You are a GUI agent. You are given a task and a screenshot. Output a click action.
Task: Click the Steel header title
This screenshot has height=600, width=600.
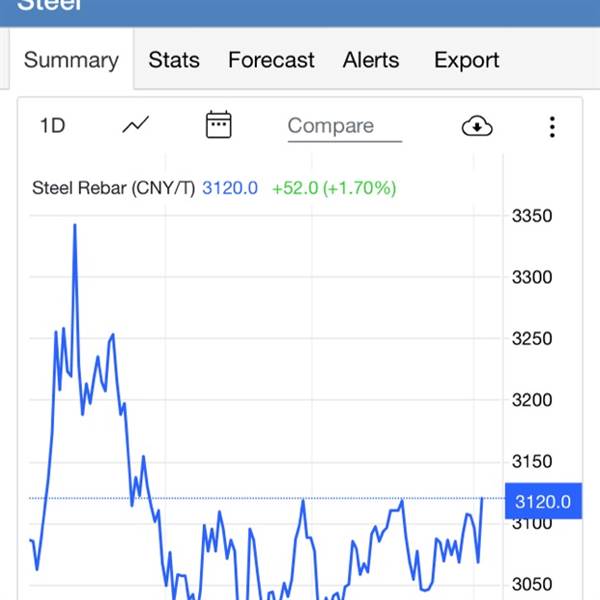(x=50, y=5)
